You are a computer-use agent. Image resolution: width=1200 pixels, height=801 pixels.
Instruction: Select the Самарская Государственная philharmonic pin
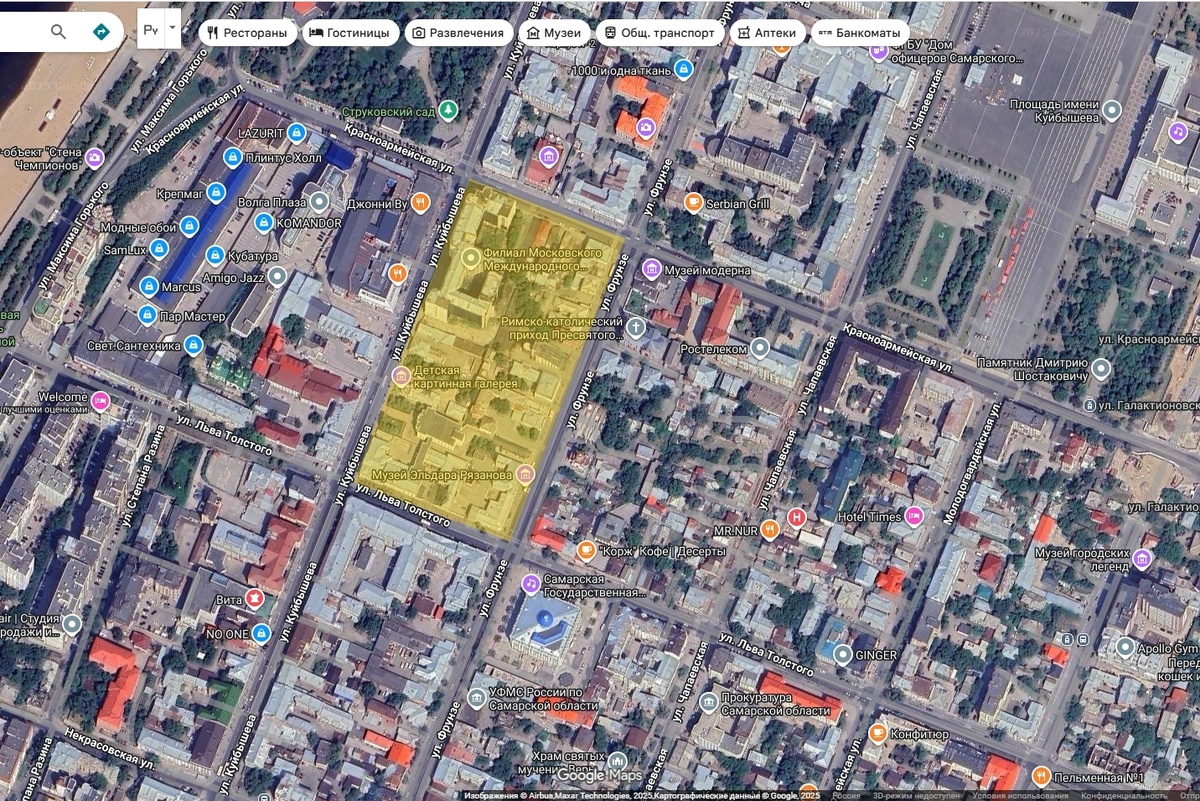[x=530, y=583]
